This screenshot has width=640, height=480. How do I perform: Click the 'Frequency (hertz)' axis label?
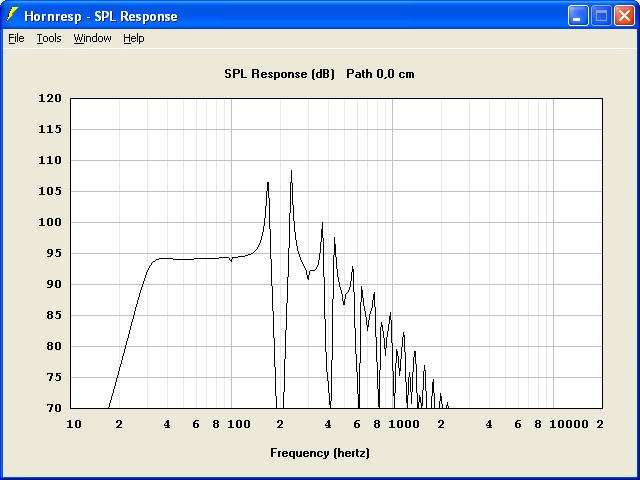tap(320, 453)
